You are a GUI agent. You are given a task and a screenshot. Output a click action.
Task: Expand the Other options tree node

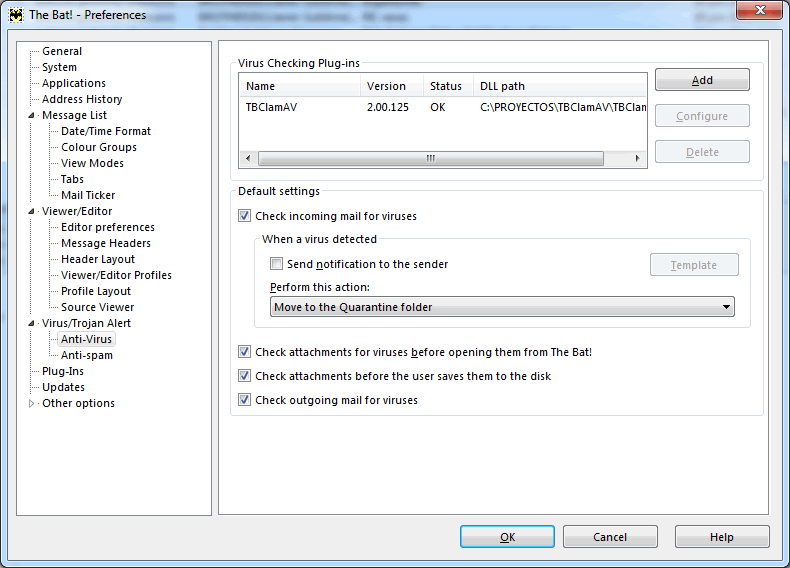click(31, 403)
